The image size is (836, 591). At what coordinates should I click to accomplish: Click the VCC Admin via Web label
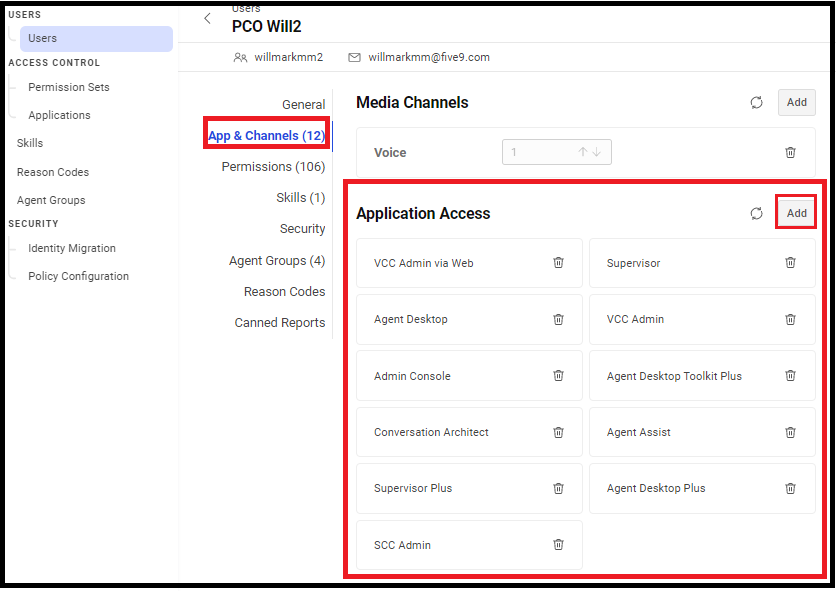click(423, 263)
